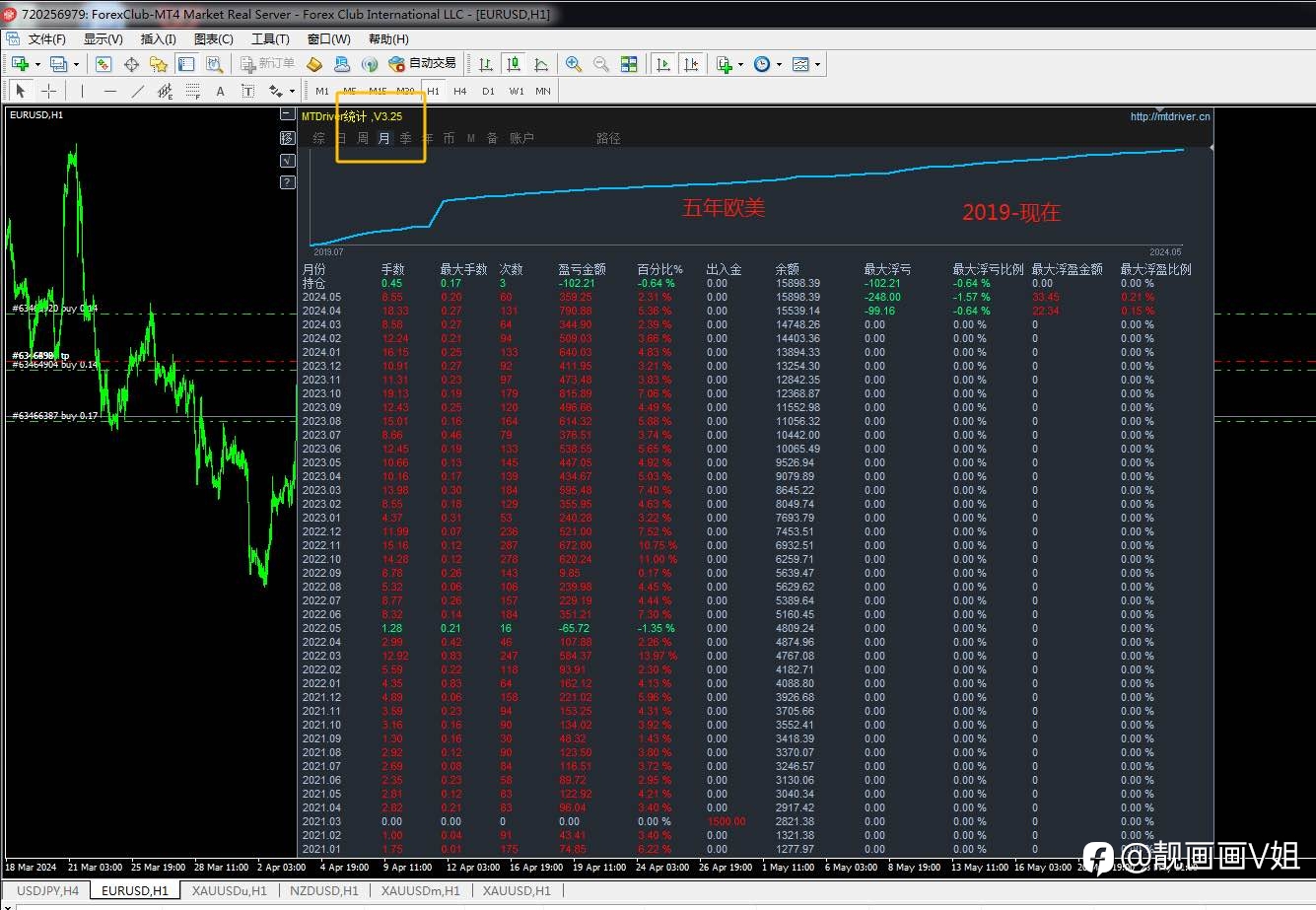Select MTDriver 季 quarterly statistics tab
This screenshot has height=910, width=1316.
pos(405,138)
